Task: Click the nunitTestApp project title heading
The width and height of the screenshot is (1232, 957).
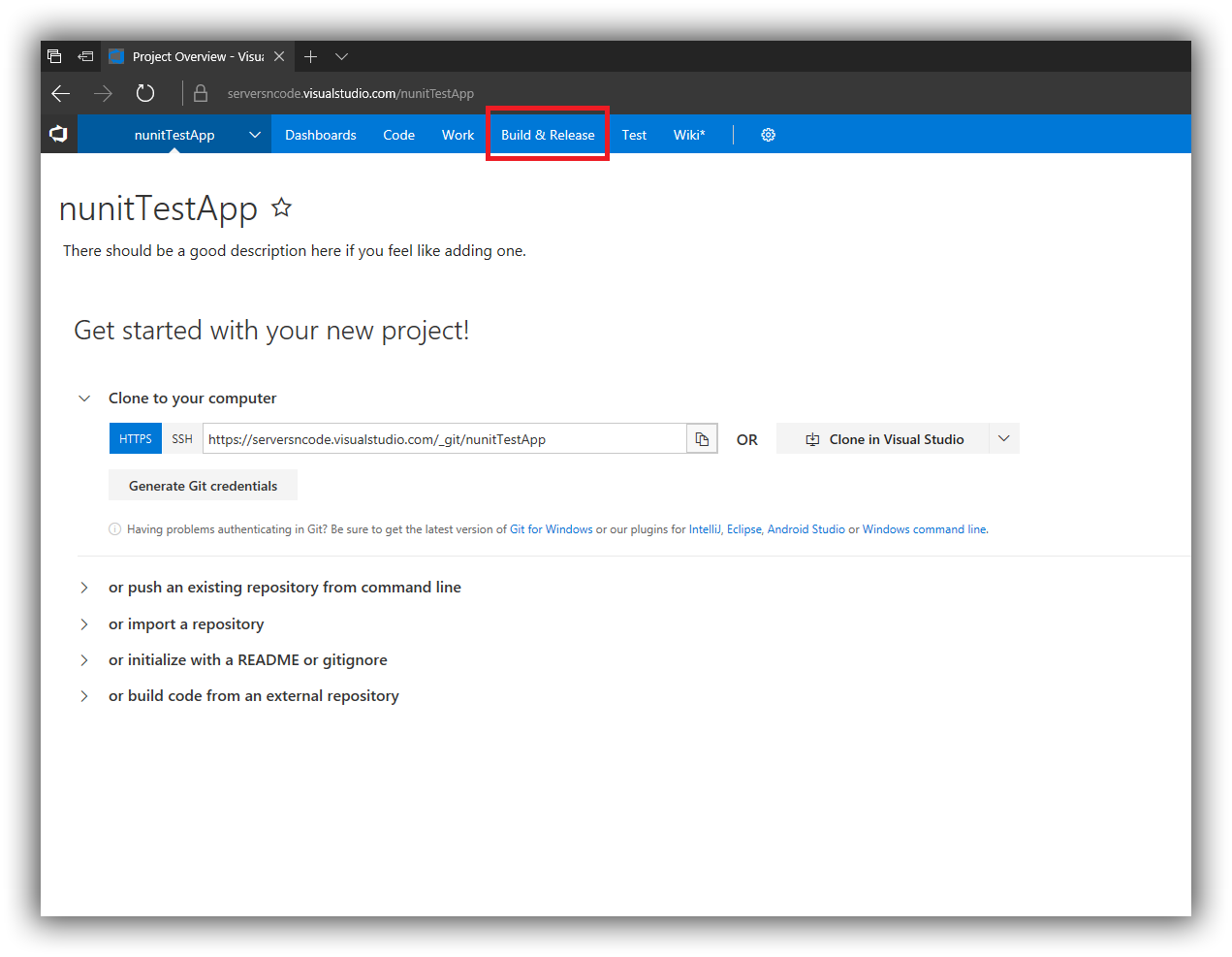Action: click(x=158, y=208)
